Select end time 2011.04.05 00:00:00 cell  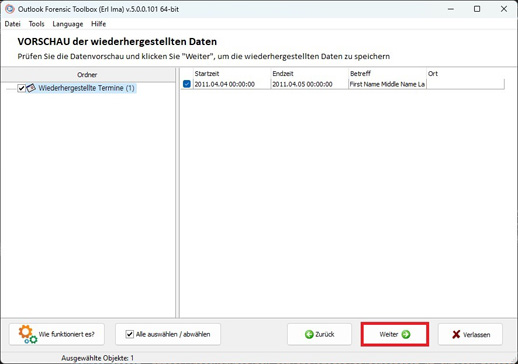pos(309,84)
